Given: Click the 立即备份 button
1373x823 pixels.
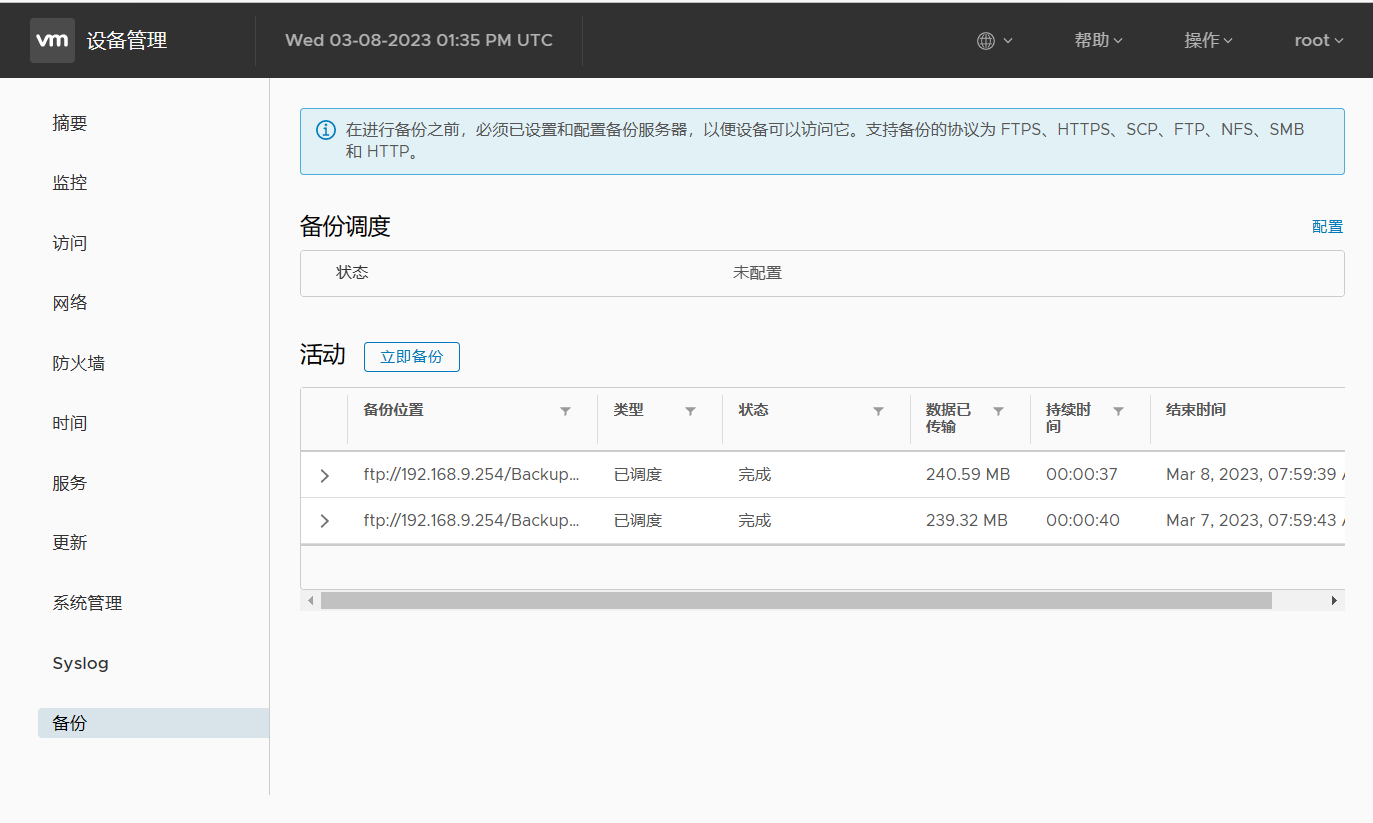Looking at the screenshot, I should tap(411, 357).
